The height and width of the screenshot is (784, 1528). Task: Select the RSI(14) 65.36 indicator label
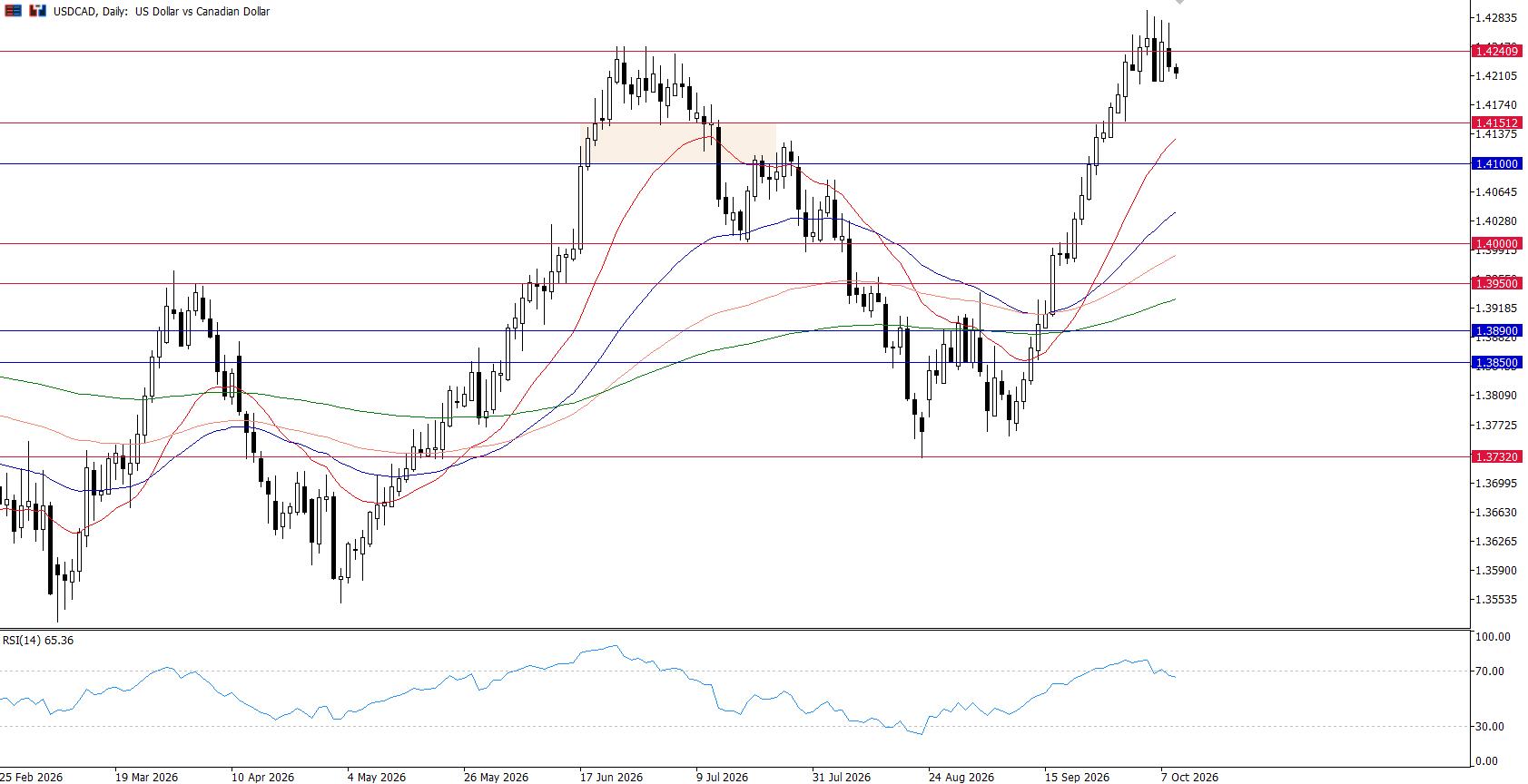(x=38, y=640)
